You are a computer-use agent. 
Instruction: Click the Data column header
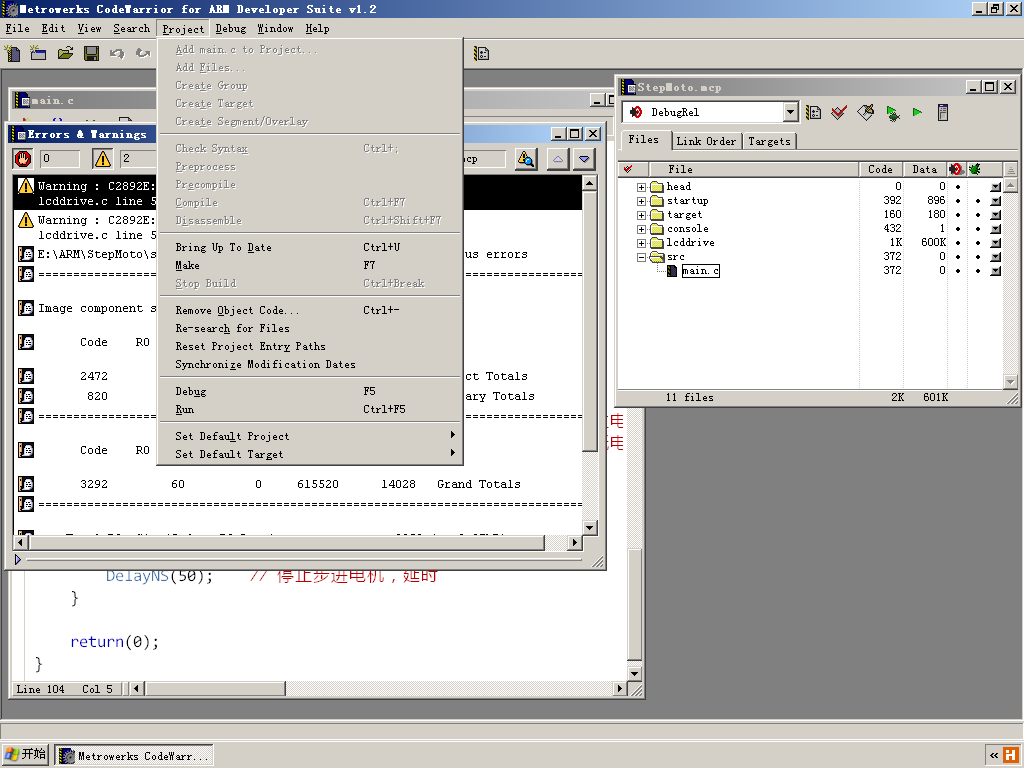(925, 169)
